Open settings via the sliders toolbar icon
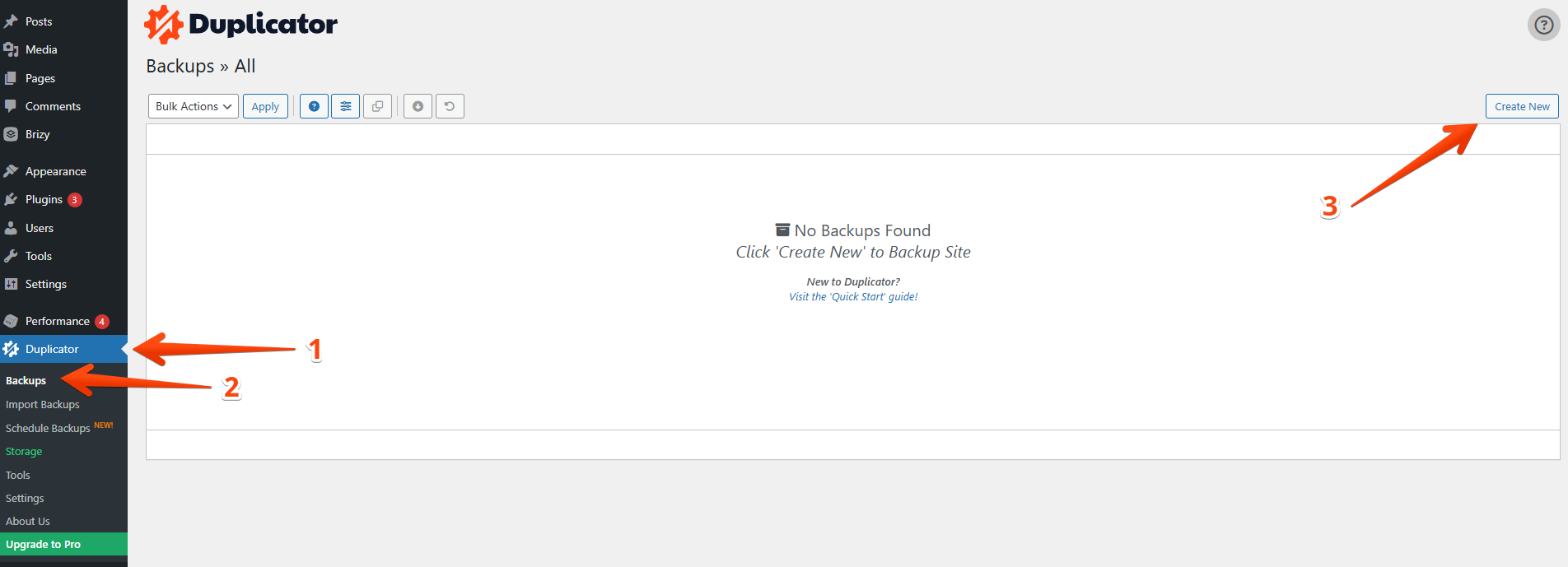This screenshot has height=567, width=1568. pos(346,106)
